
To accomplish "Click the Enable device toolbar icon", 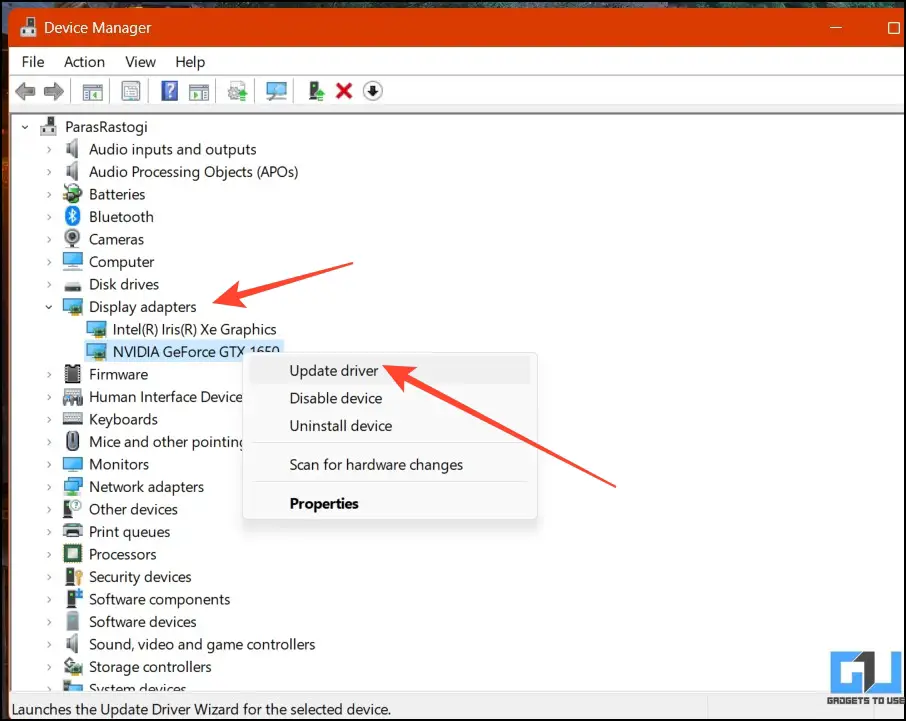I will [316, 91].
